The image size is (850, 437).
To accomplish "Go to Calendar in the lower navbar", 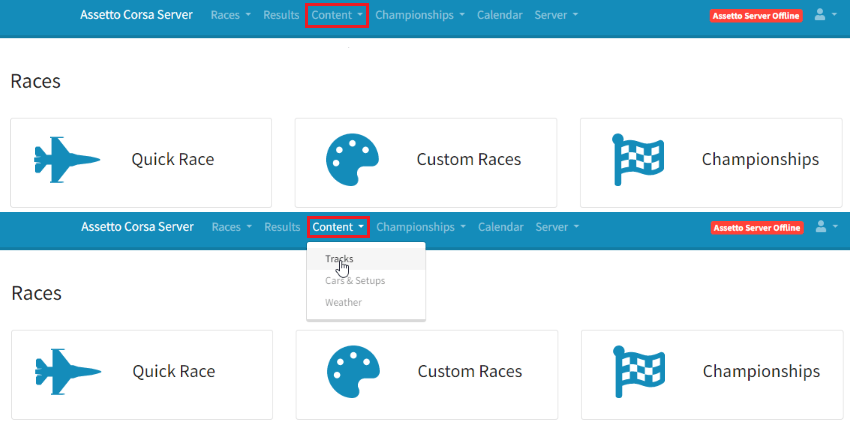I will click(x=500, y=227).
